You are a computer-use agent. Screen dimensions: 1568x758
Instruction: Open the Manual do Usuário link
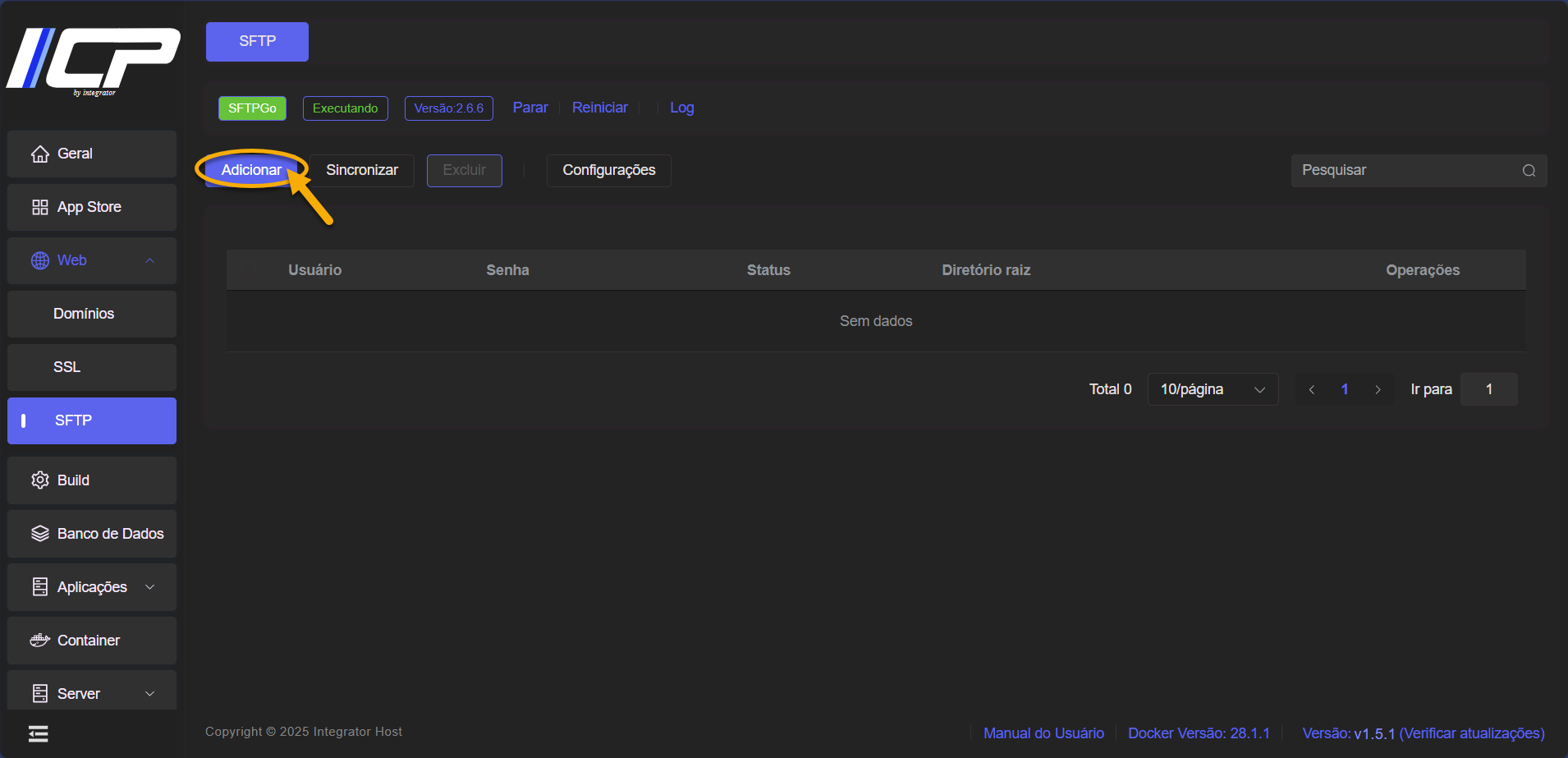(x=1043, y=733)
